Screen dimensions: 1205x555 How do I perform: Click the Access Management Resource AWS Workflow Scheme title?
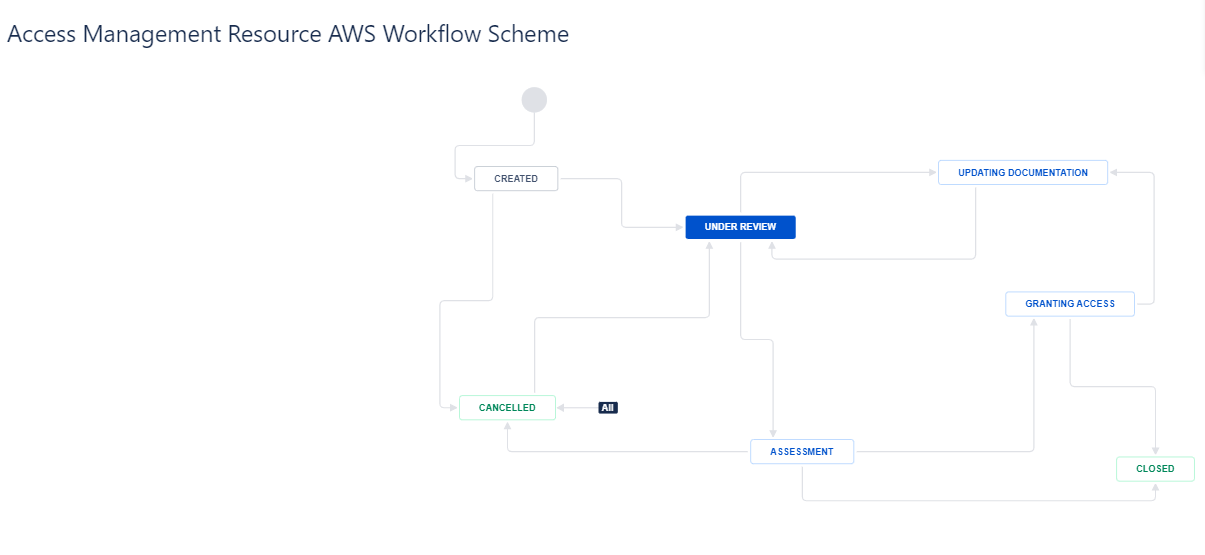[x=288, y=34]
